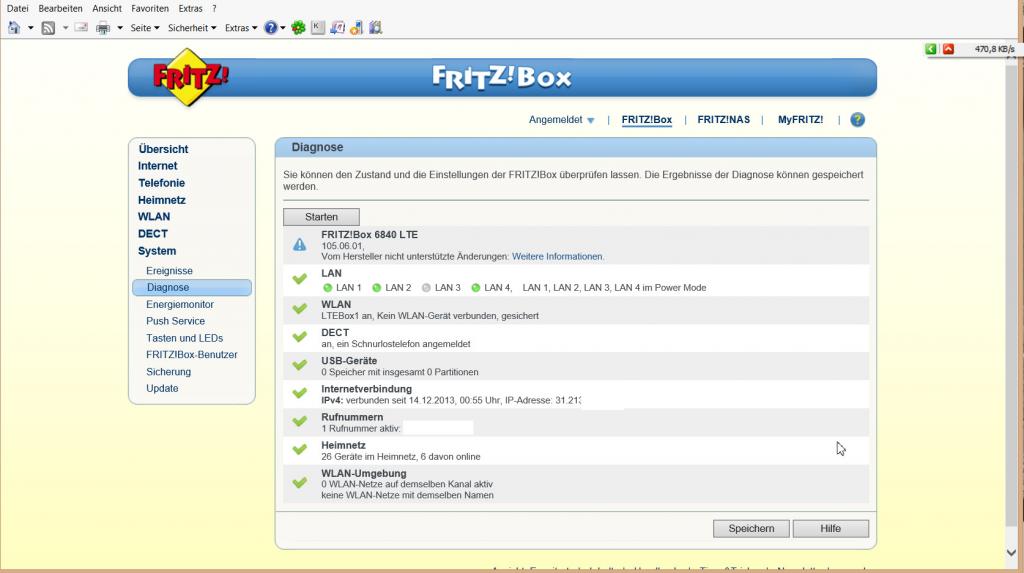The image size is (1024, 573).
Task: Open the WLAN section in sidebar
Action: point(153,217)
